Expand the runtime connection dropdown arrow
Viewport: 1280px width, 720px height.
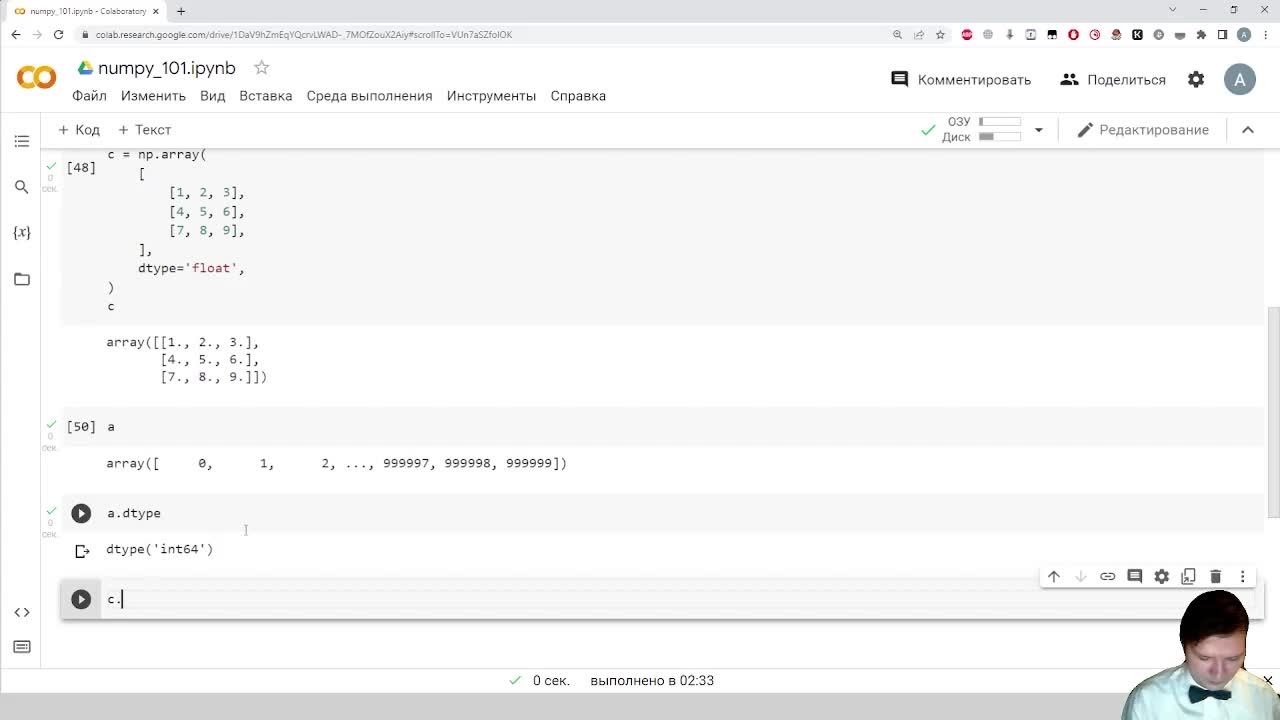[x=1038, y=130]
